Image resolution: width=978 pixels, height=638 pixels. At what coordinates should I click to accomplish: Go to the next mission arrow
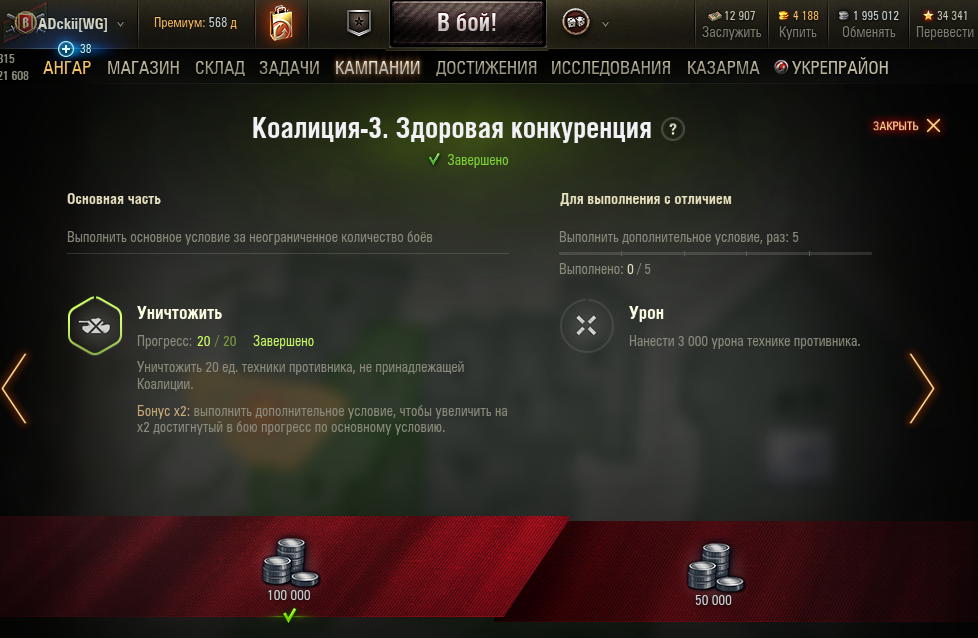[x=921, y=389]
